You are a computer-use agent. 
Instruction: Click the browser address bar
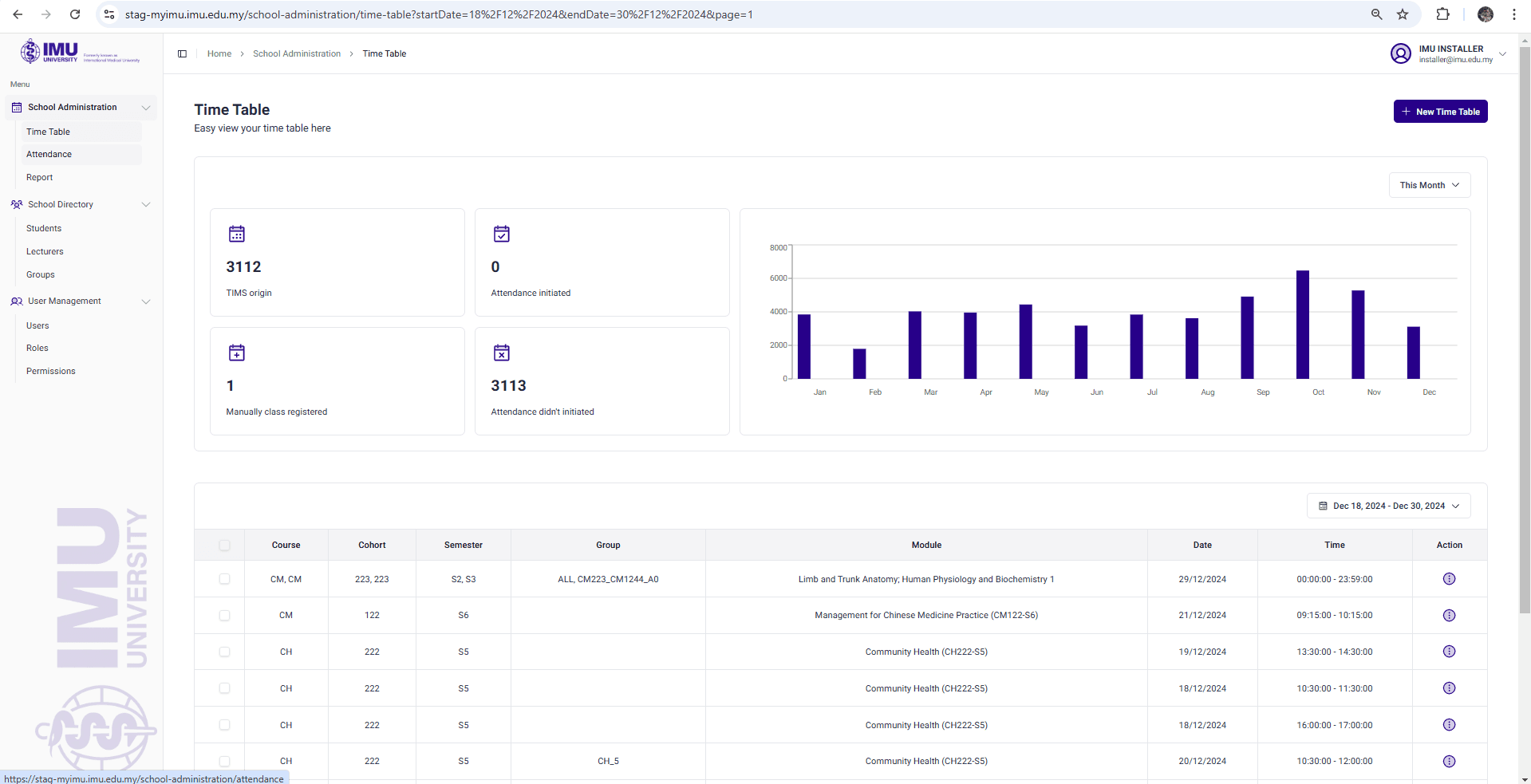479,14
